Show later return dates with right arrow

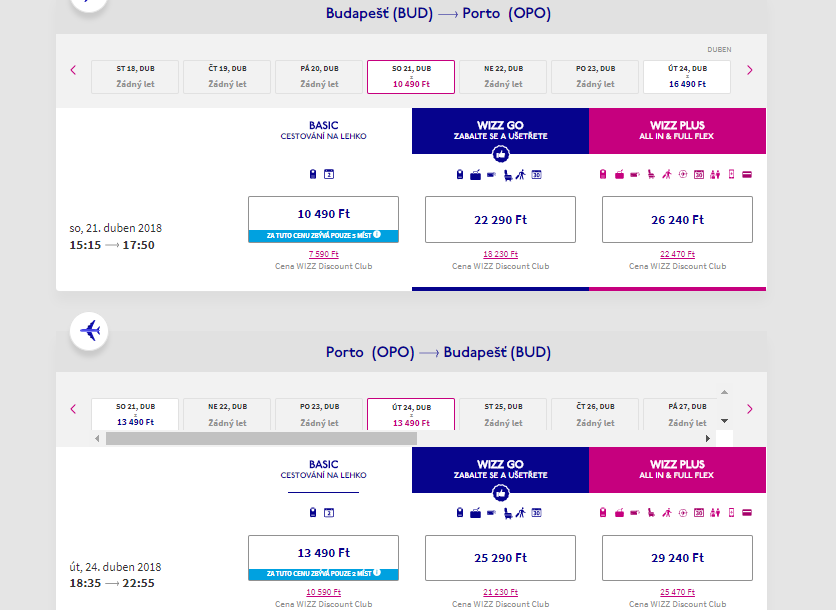pos(750,409)
